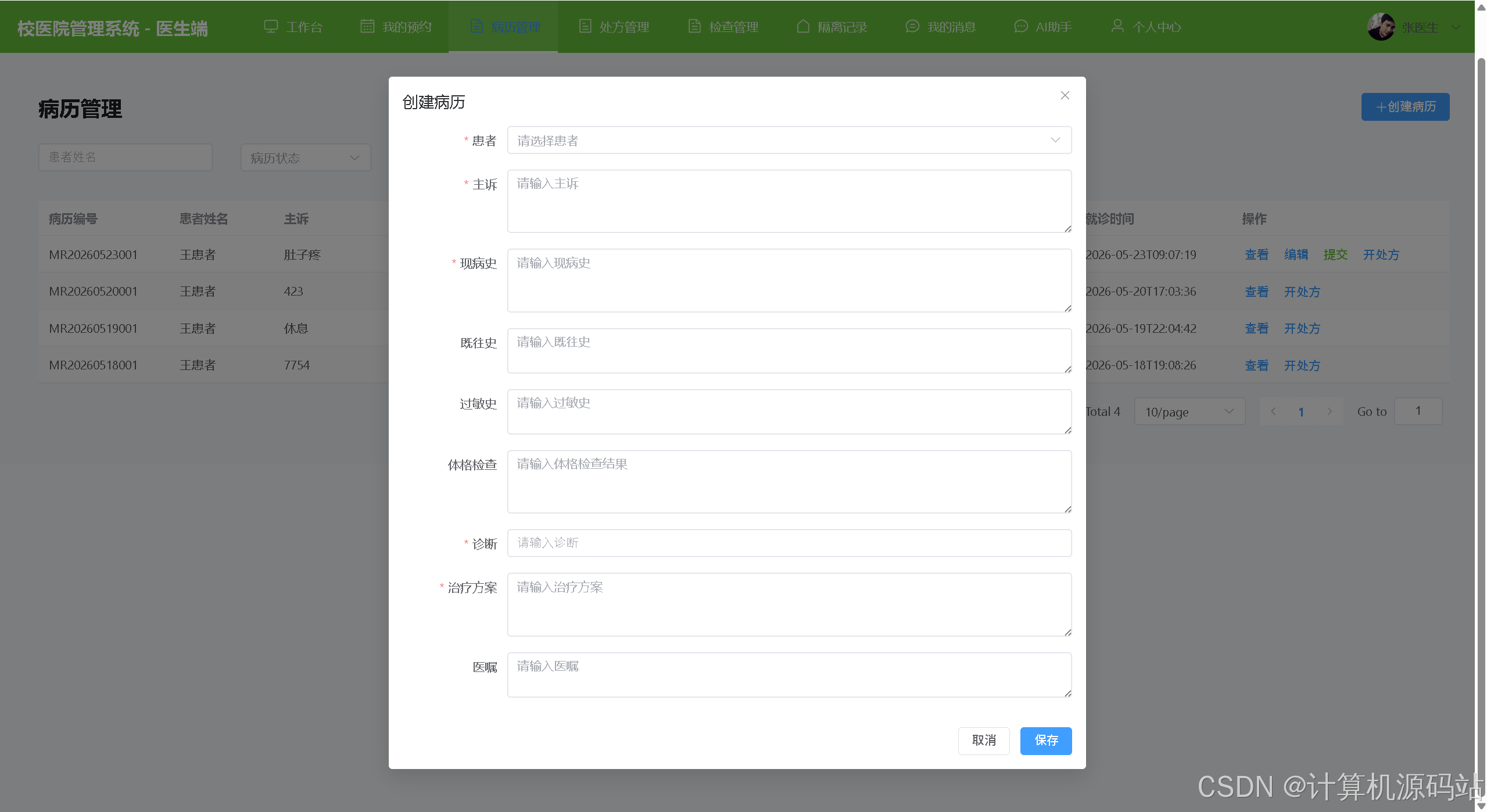Click the 请输入主诉 text area
Screen dimensions: 1487x812
[789, 201]
